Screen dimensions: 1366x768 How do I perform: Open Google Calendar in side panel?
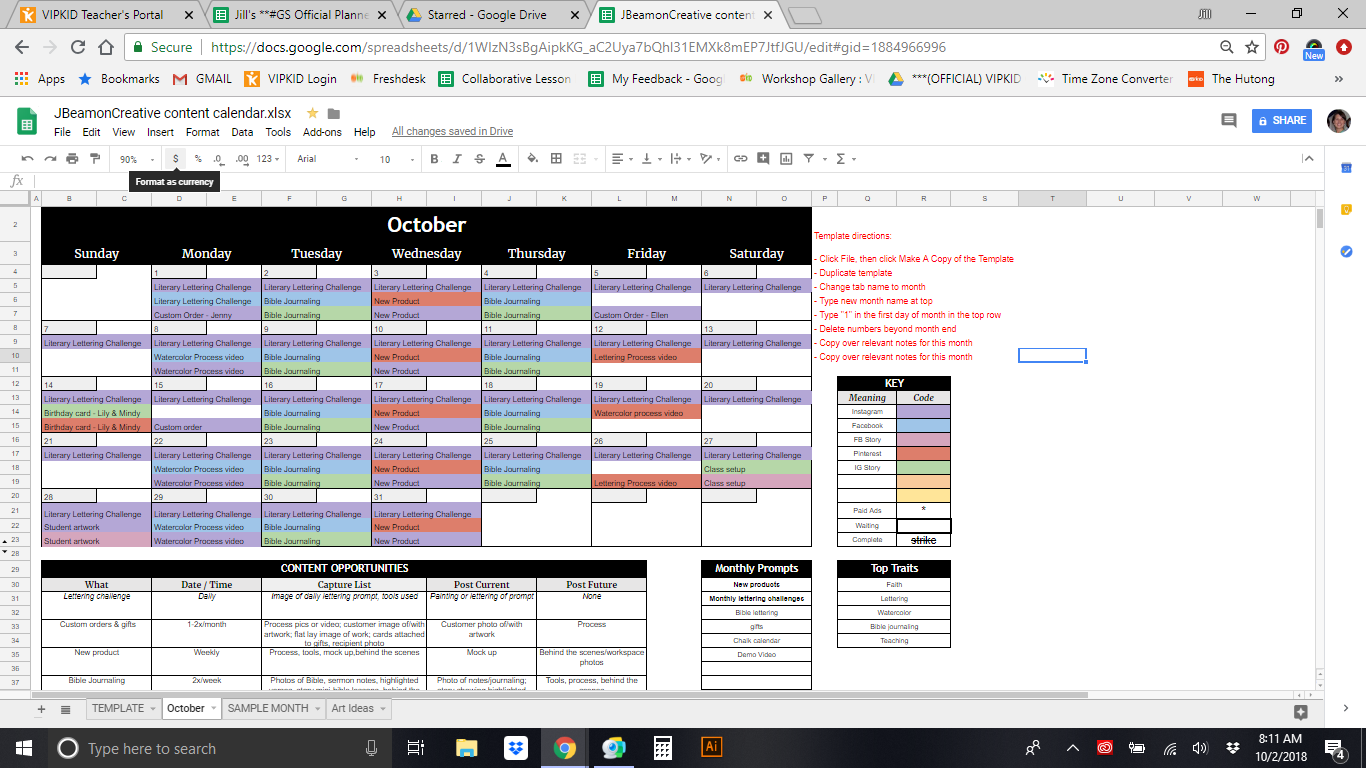click(1346, 167)
